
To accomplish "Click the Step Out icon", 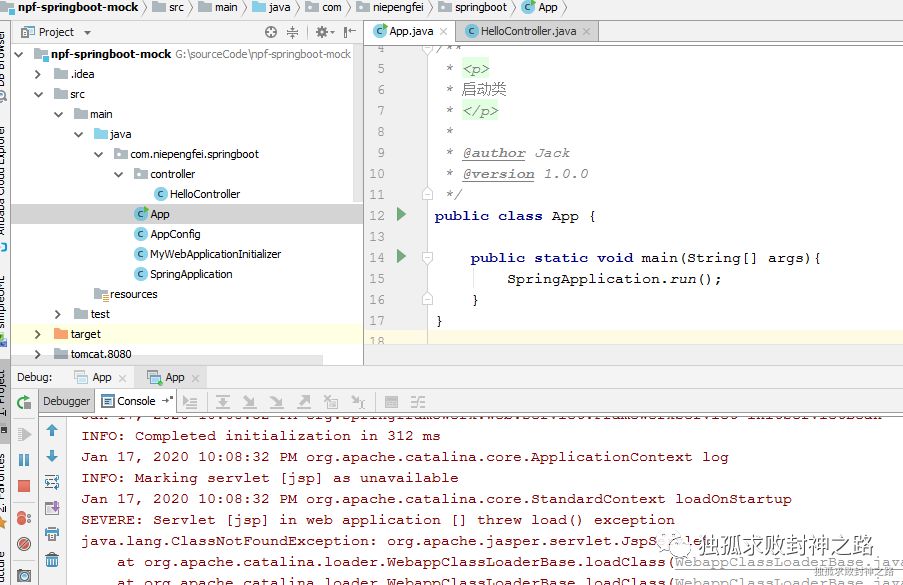I will point(304,402).
